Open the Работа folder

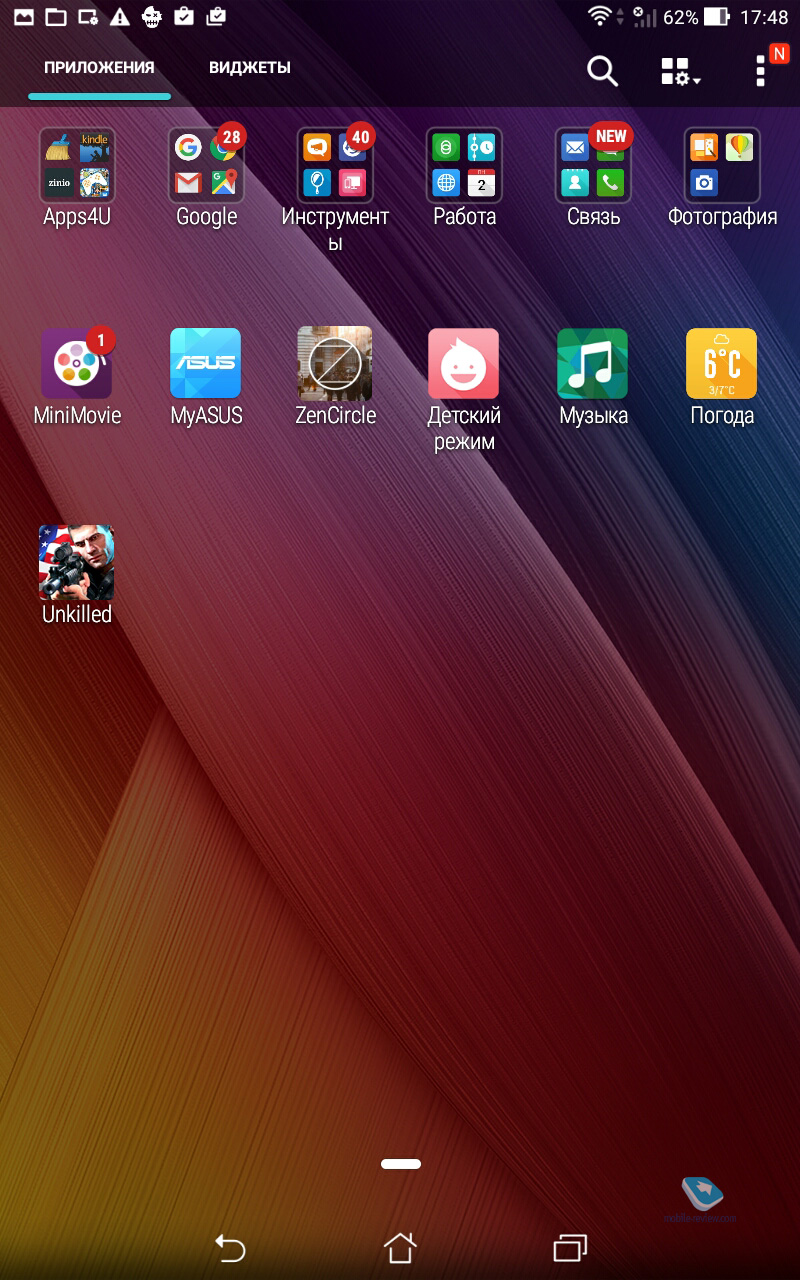pos(464,166)
